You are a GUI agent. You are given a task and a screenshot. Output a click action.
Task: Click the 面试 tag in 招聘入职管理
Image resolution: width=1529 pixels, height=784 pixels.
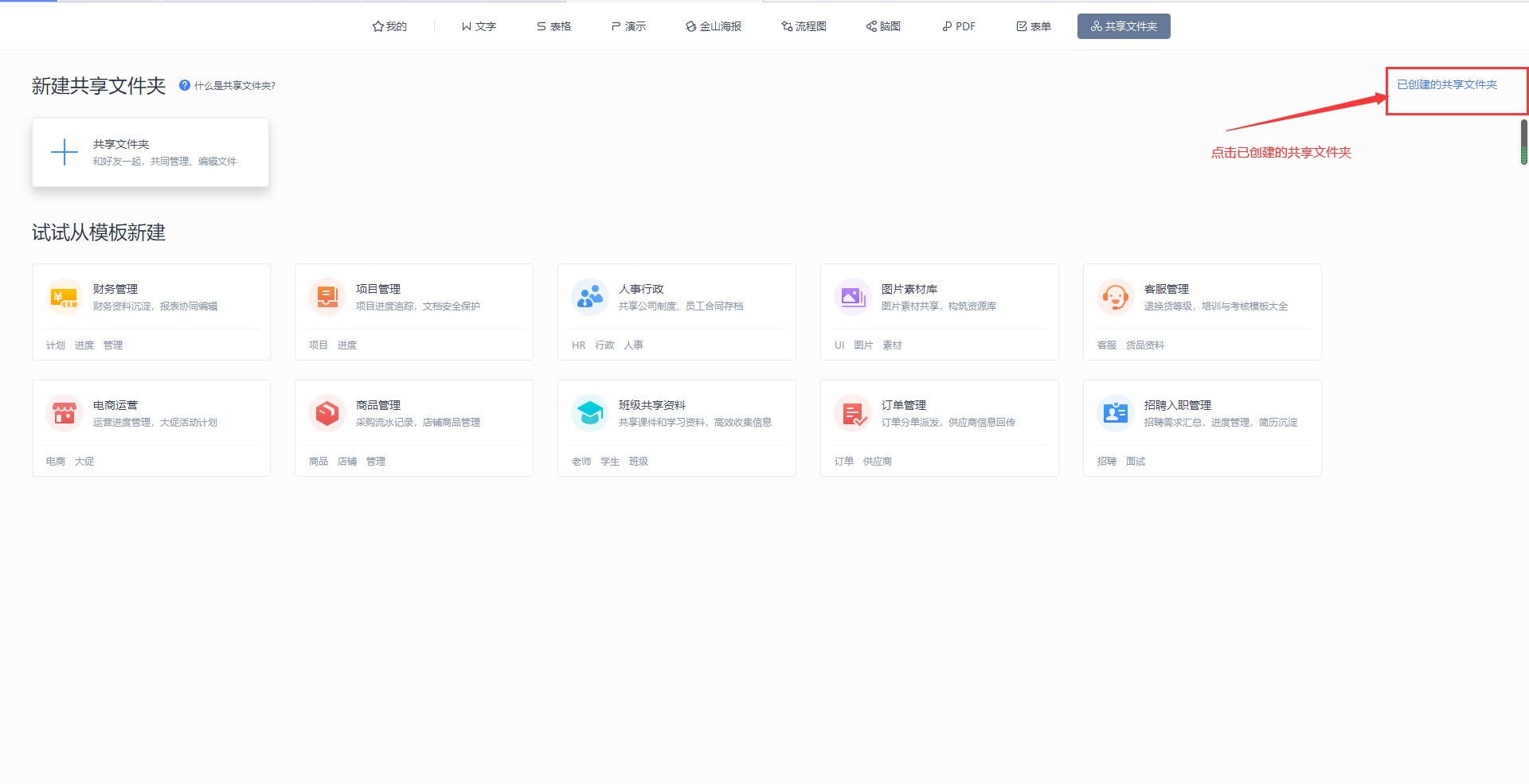coord(1136,462)
